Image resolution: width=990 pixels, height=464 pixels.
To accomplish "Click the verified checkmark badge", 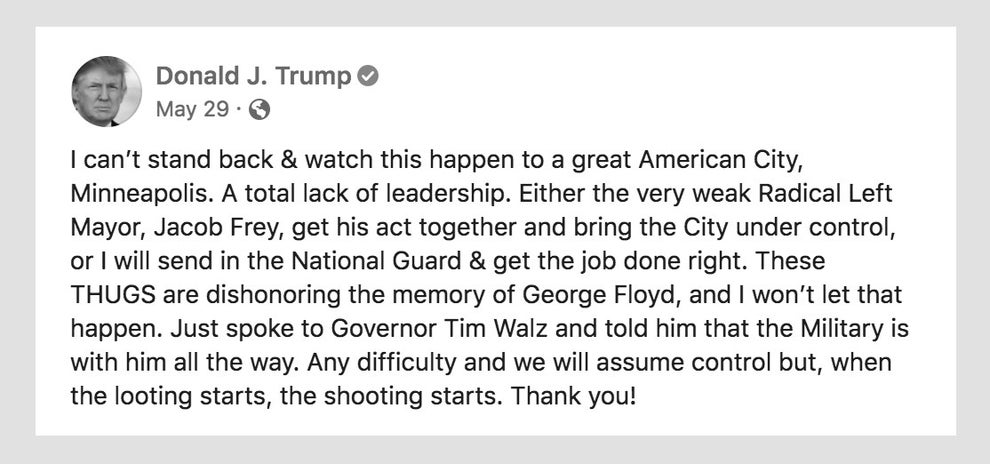I will click(368, 77).
